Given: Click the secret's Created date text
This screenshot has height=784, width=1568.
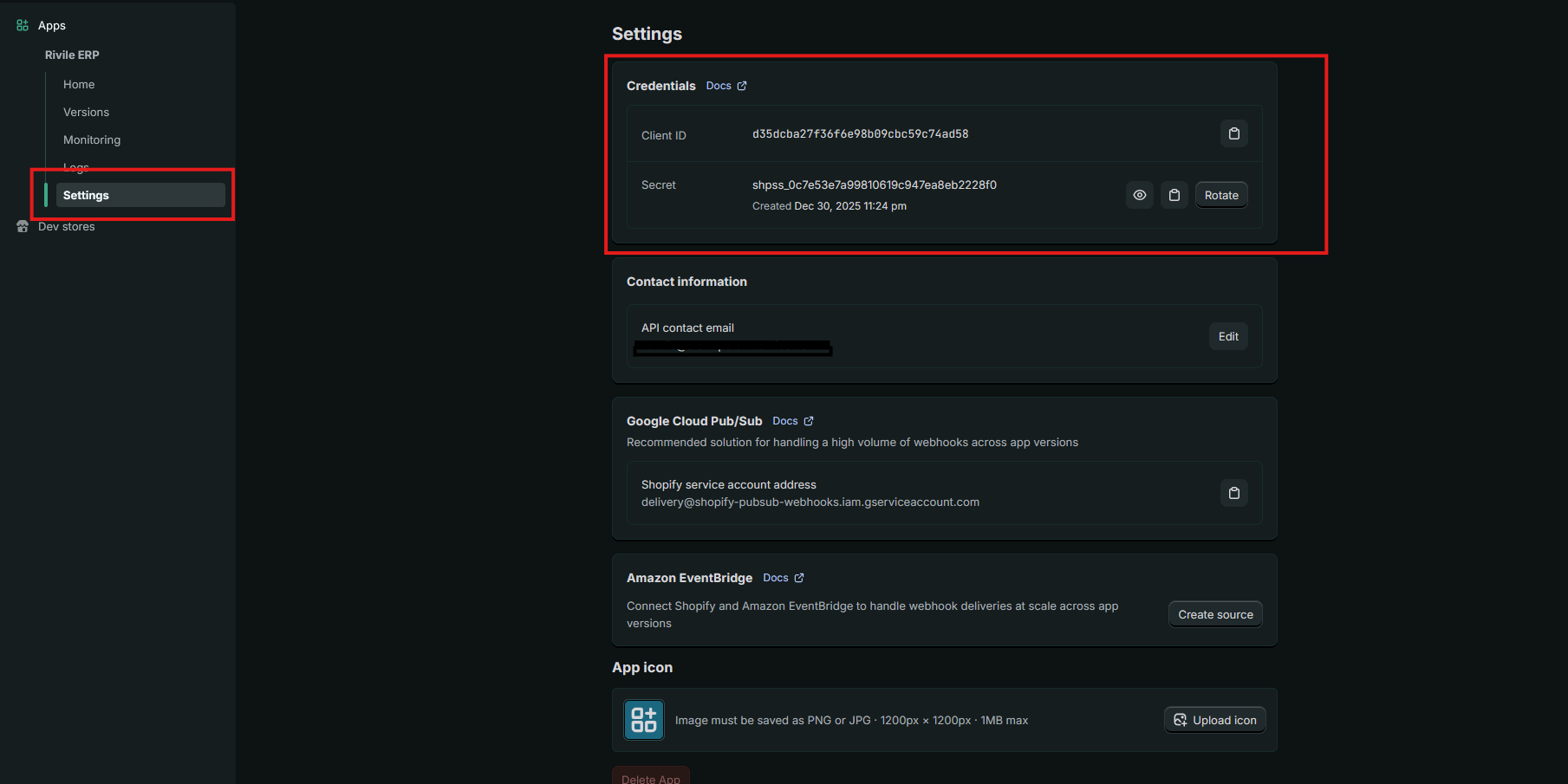Looking at the screenshot, I should click(x=830, y=206).
